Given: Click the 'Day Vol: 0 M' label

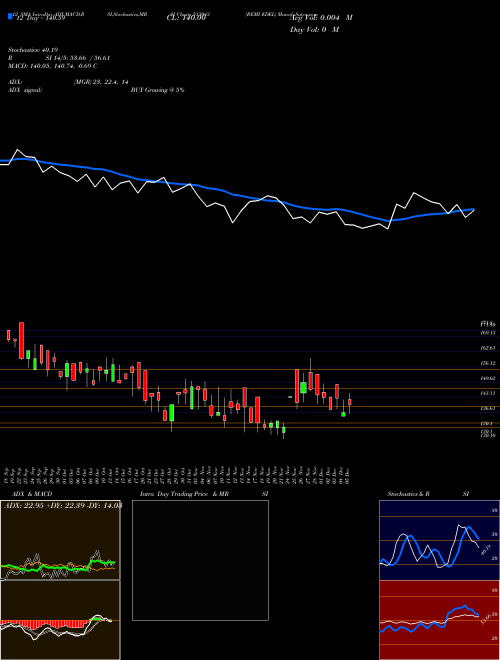Looking at the screenshot, I should [314, 30].
